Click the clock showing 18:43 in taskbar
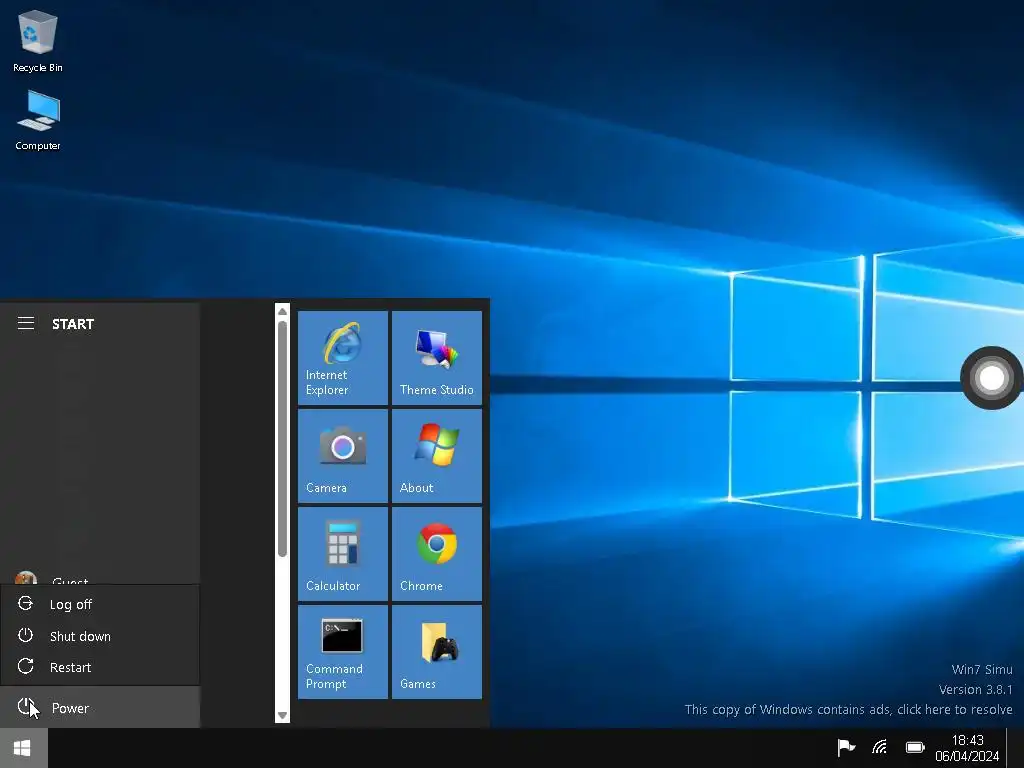1024x768 pixels. tap(967, 748)
